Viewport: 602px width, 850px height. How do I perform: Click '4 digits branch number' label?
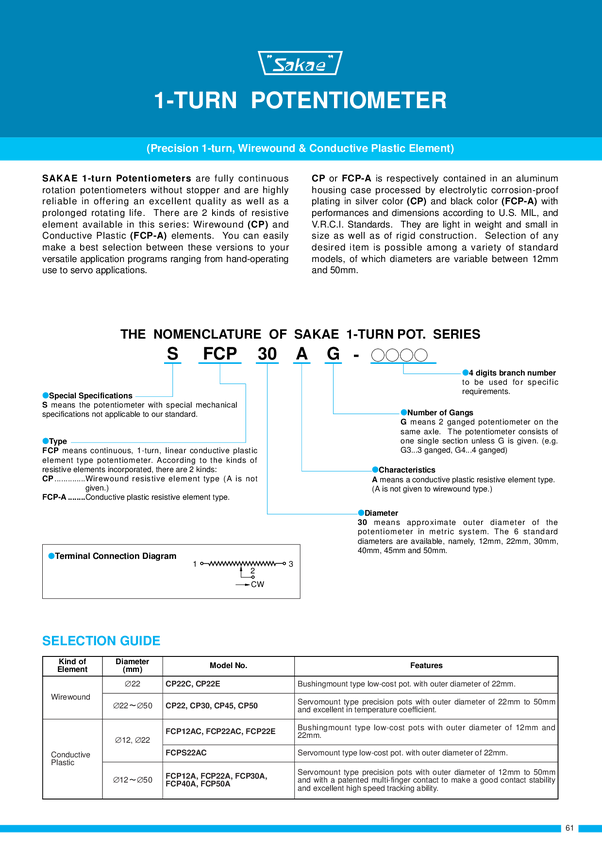click(513, 373)
